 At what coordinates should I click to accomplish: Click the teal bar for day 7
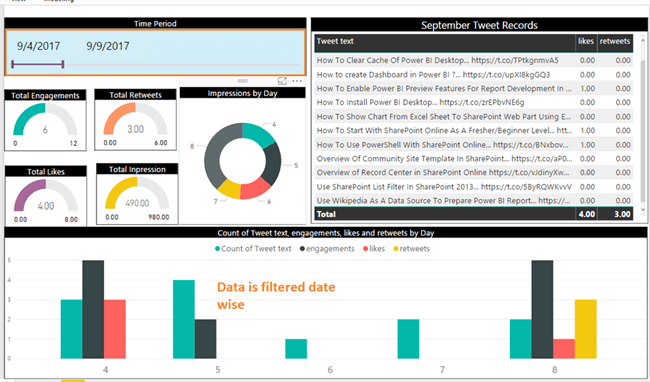(x=408, y=339)
